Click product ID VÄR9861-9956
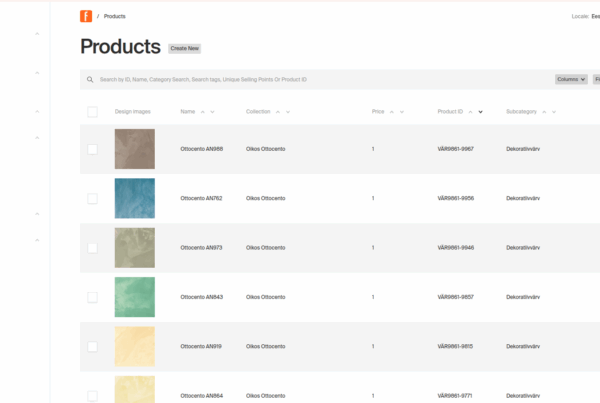Image resolution: width=600 pixels, height=403 pixels. click(456, 198)
